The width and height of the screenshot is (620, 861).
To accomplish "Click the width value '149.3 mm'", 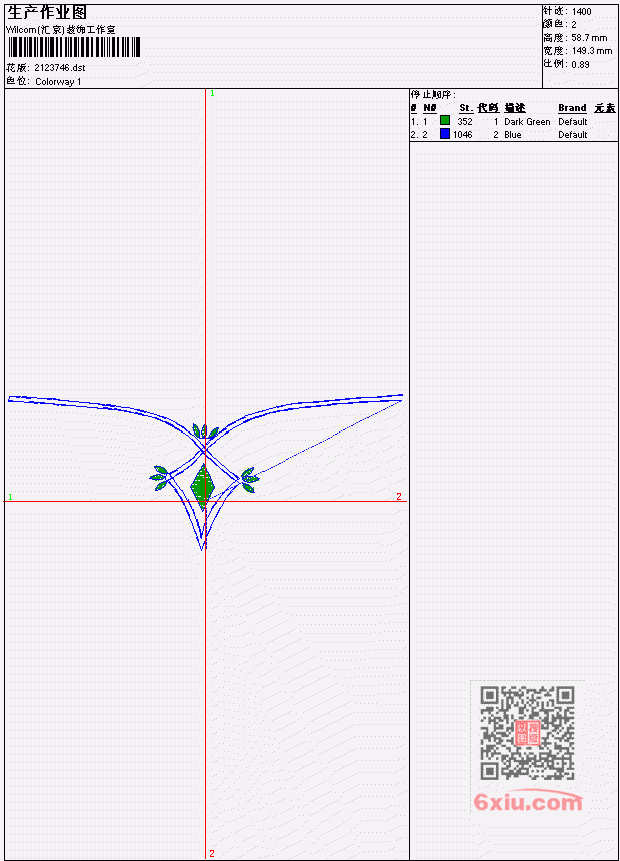I will pyautogui.click(x=592, y=51).
